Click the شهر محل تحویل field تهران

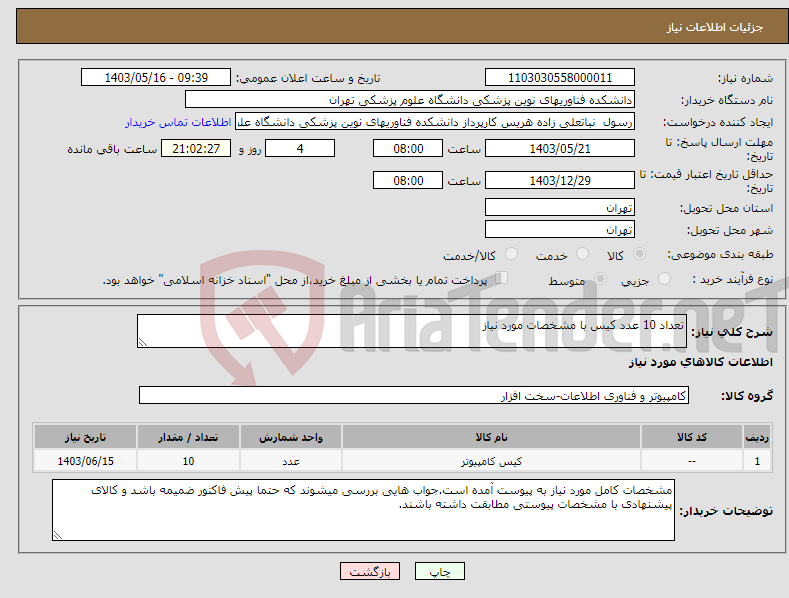click(560, 230)
